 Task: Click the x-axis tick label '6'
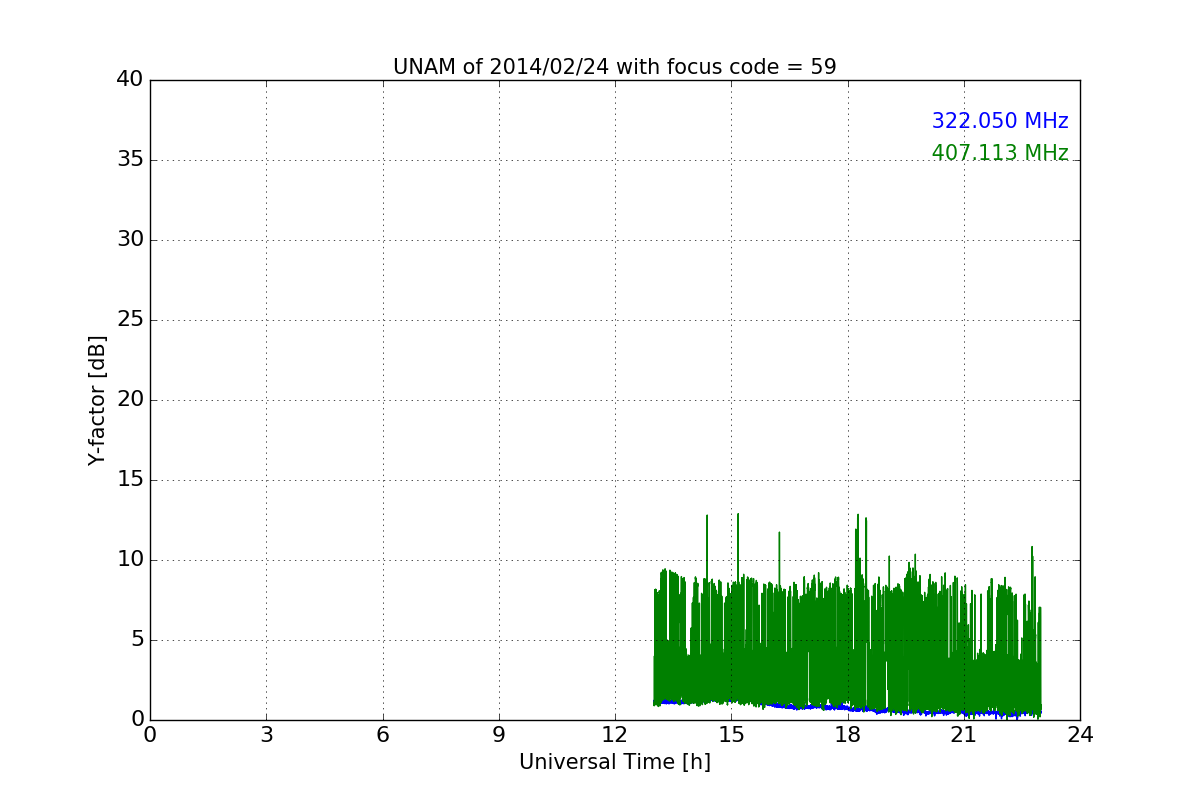click(382, 735)
